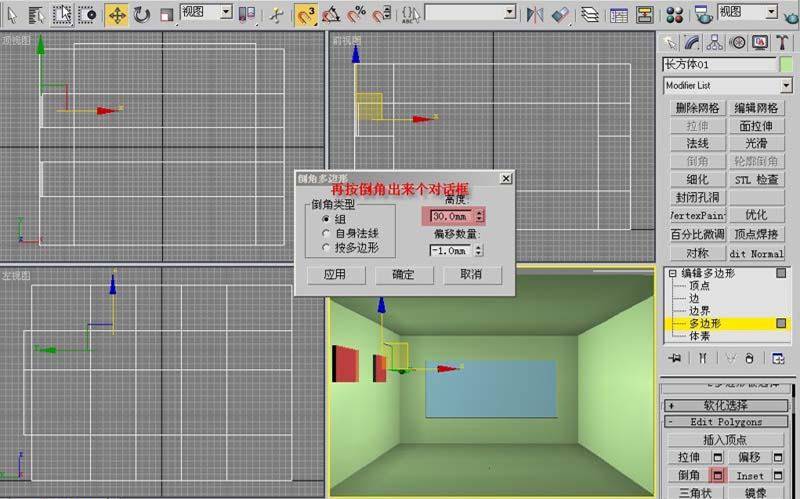Adjust 偏移数量 value spinner arrows
This screenshot has width=800, height=499.
pos(478,250)
